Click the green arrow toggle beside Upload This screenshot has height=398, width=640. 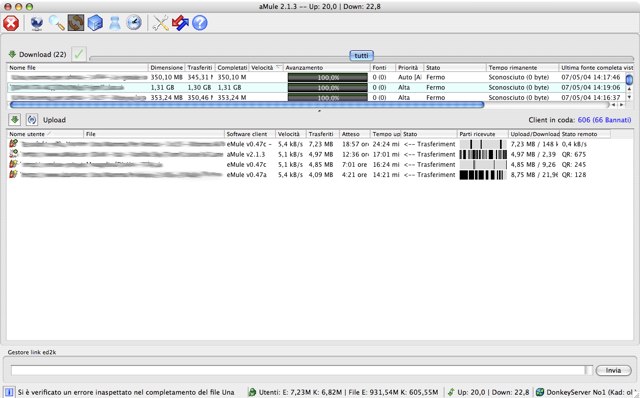tap(15, 120)
